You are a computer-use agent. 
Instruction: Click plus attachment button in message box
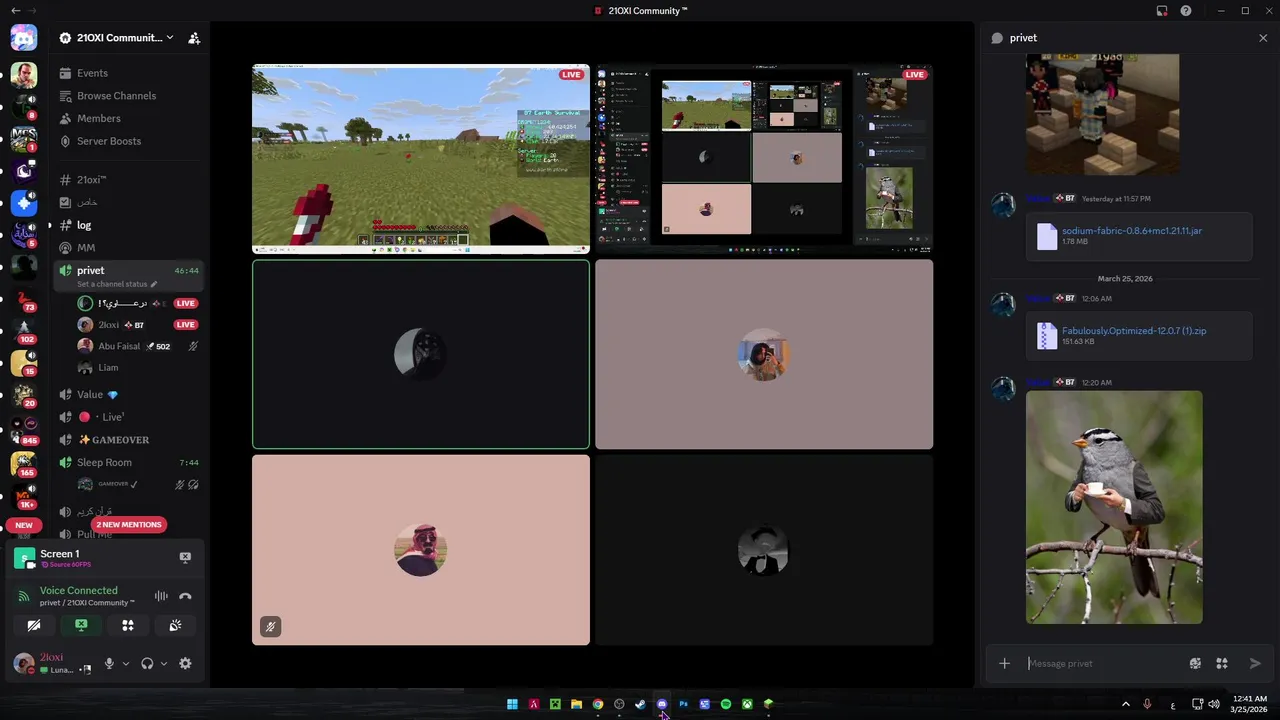coord(1005,663)
